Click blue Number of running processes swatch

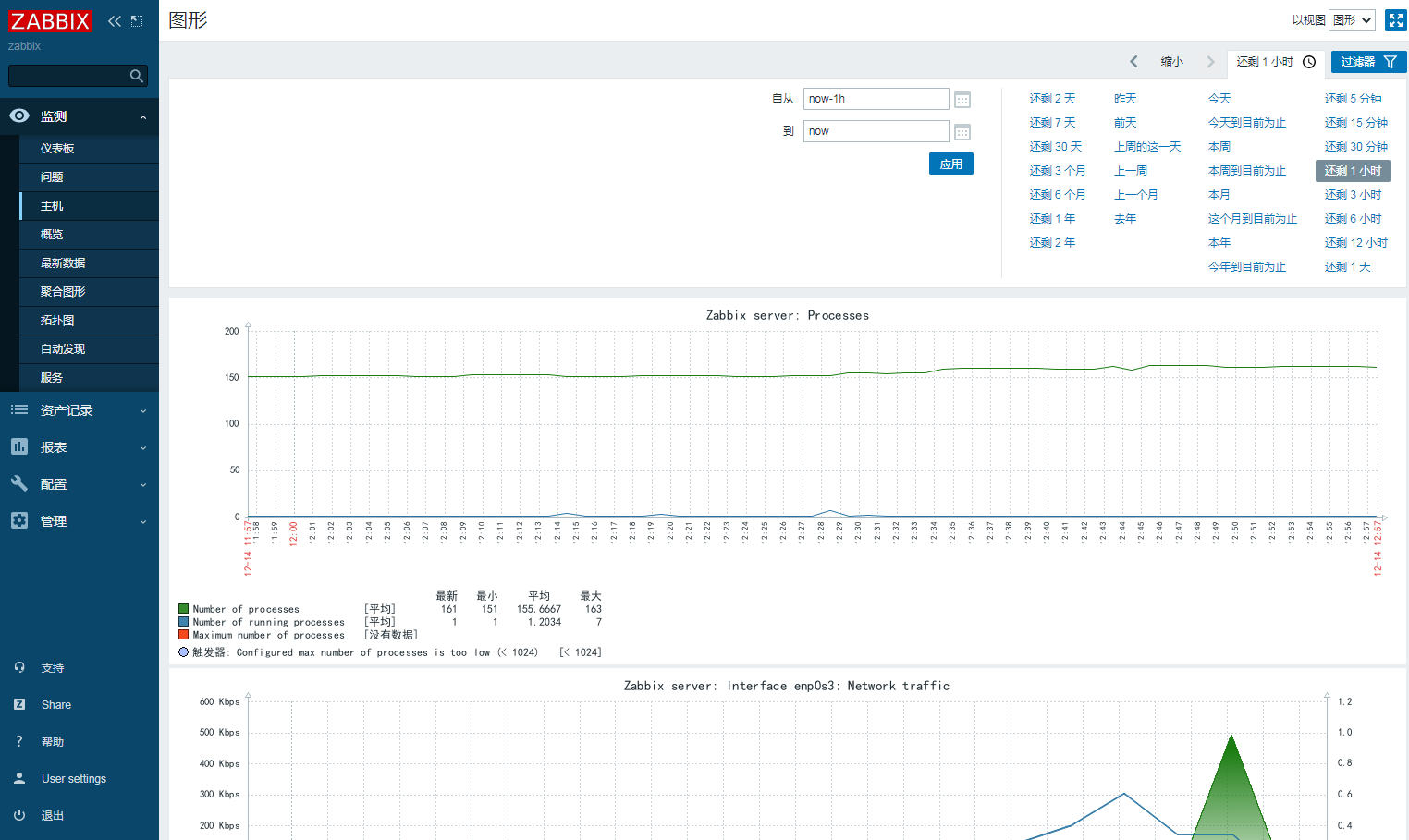click(x=184, y=622)
